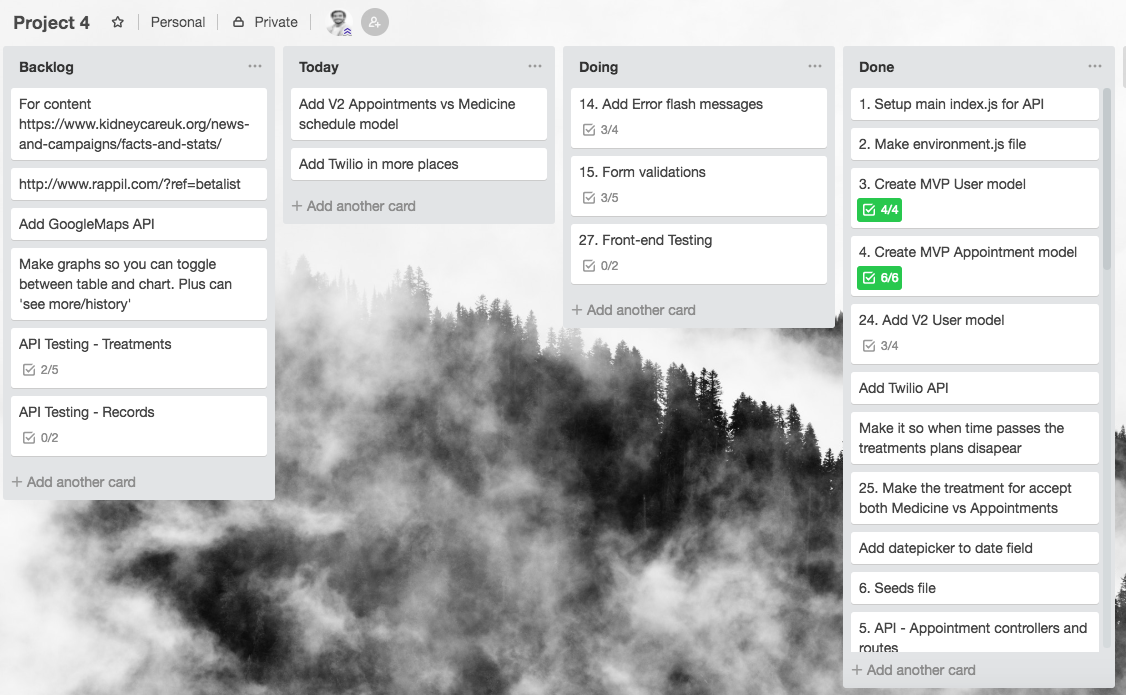Open the Make graphs toggle card

pyautogui.click(x=139, y=284)
